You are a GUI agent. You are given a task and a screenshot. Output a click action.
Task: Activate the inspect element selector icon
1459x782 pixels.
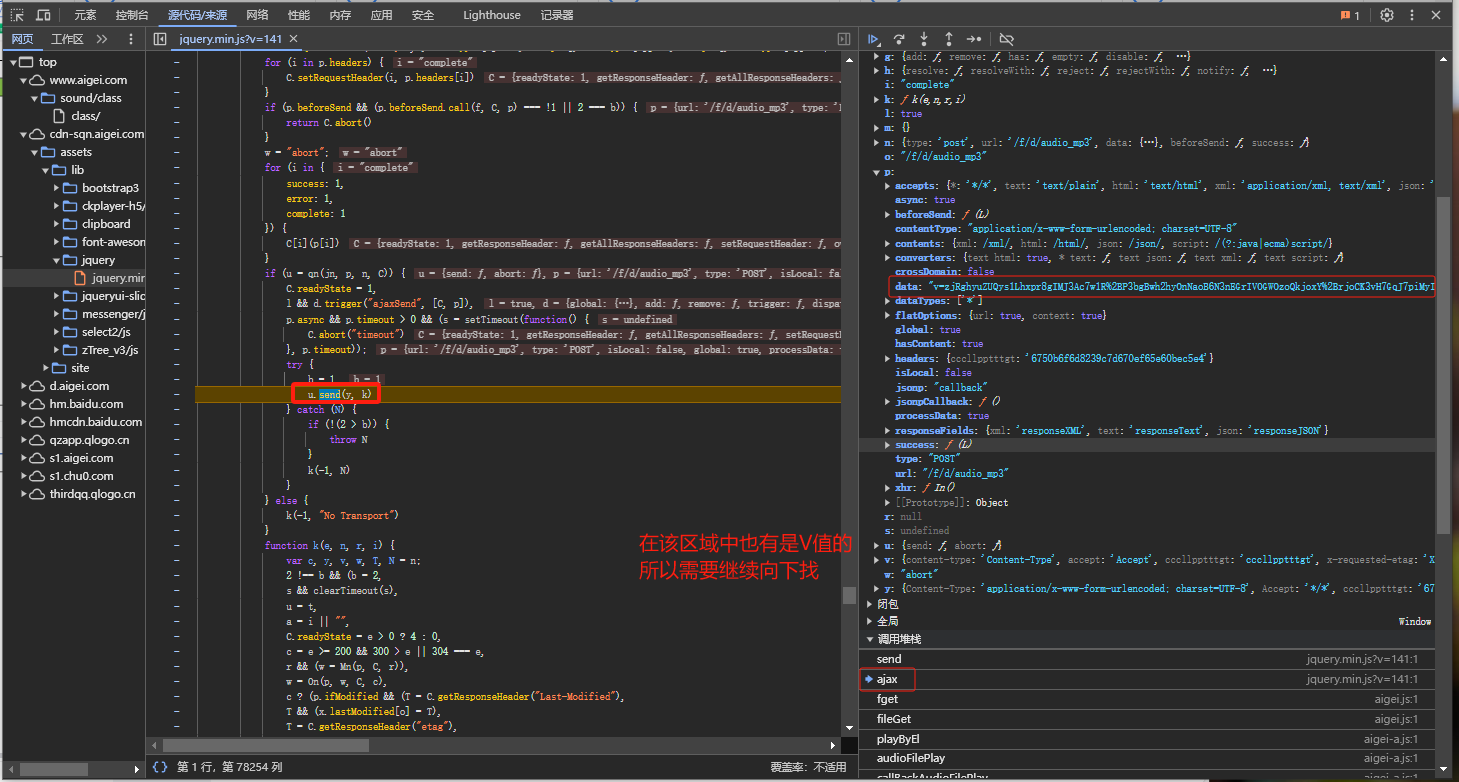[17, 15]
